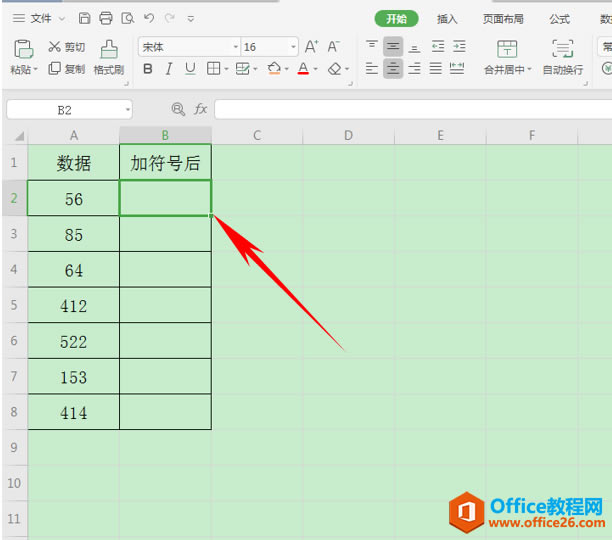Select cell containing 414
Image resolution: width=612 pixels, height=540 pixels.
point(73,412)
